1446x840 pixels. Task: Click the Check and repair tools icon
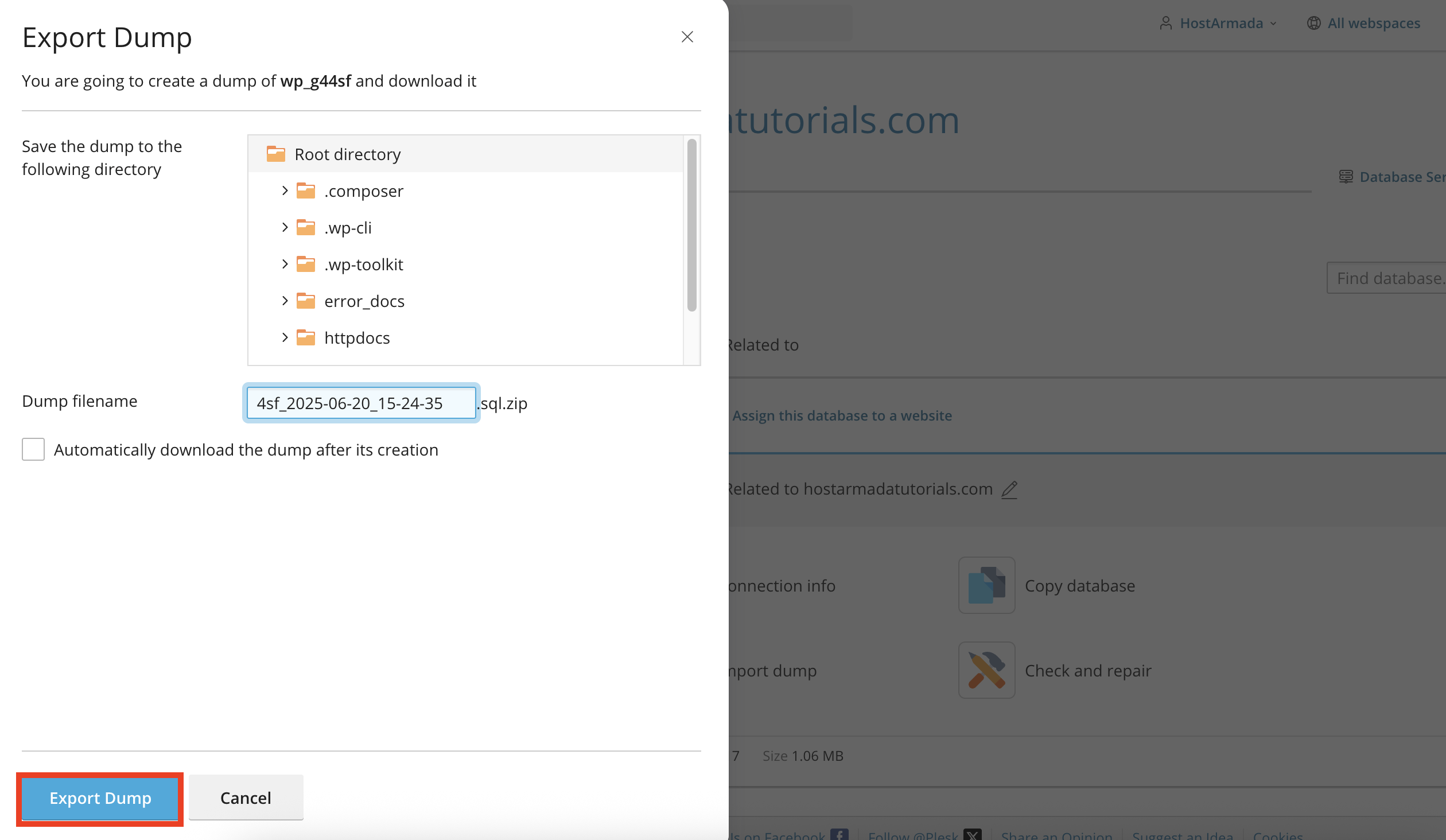(986, 670)
